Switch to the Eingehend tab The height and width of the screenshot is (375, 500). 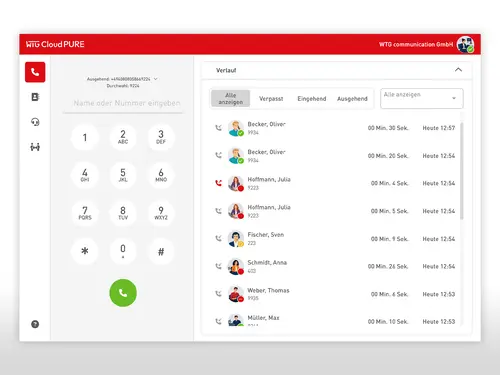pos(312,99)
